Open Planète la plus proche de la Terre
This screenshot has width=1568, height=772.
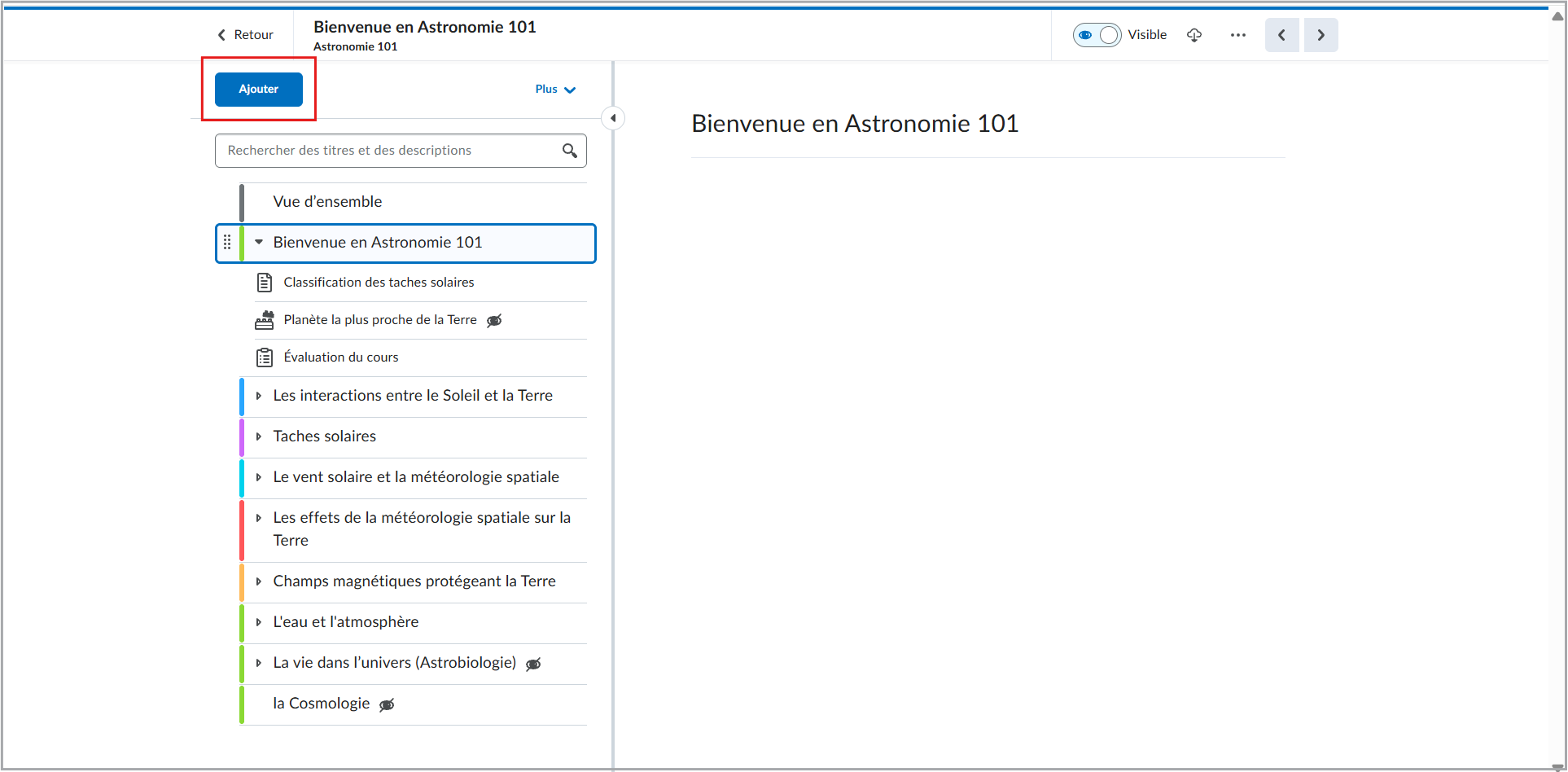click(x=380, y=320)
